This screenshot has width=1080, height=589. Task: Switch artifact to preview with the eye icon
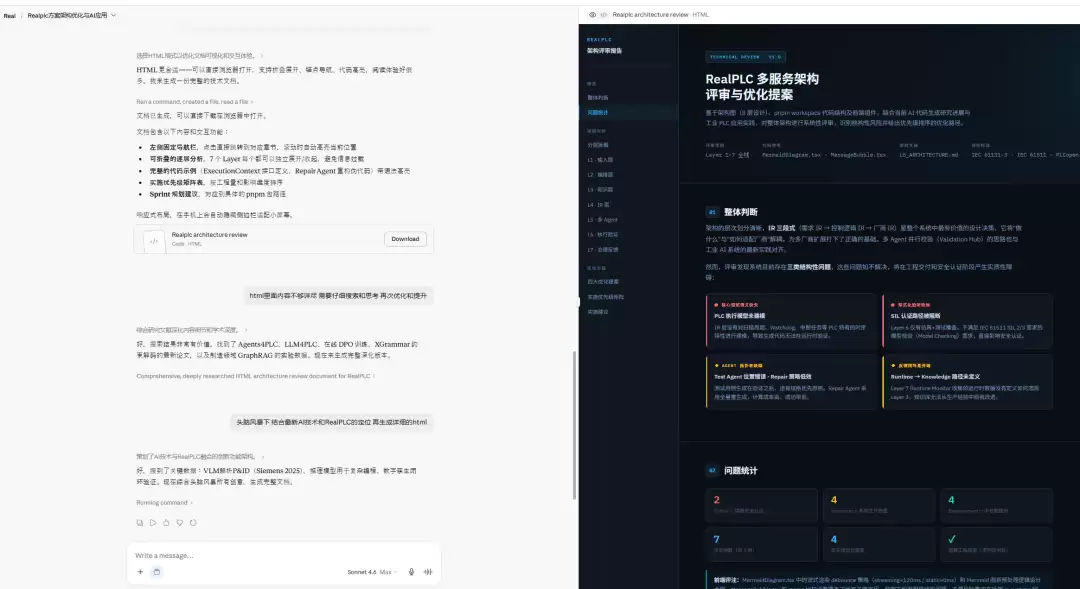592,14
